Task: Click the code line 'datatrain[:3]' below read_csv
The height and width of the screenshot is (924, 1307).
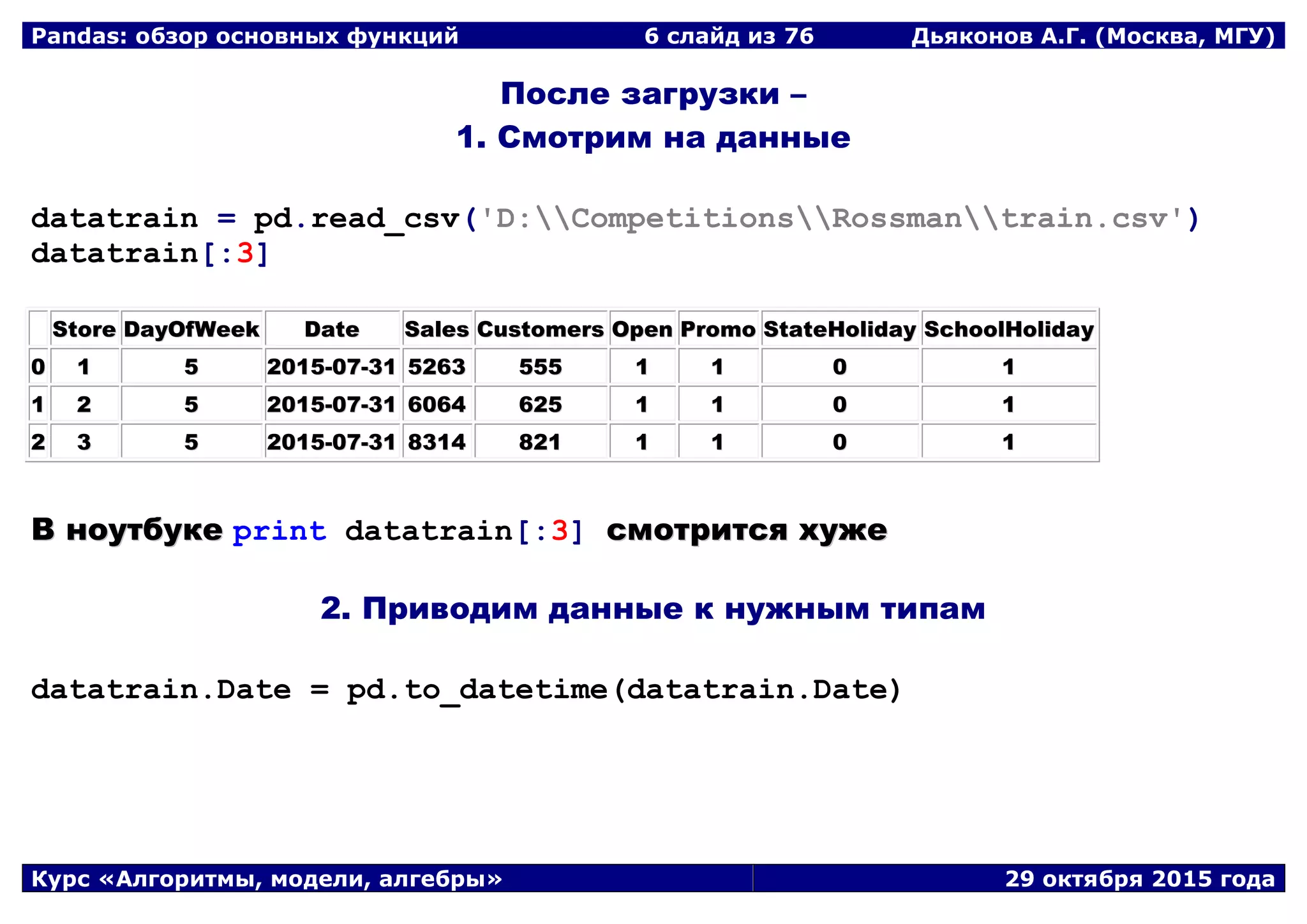Action: 151,254
